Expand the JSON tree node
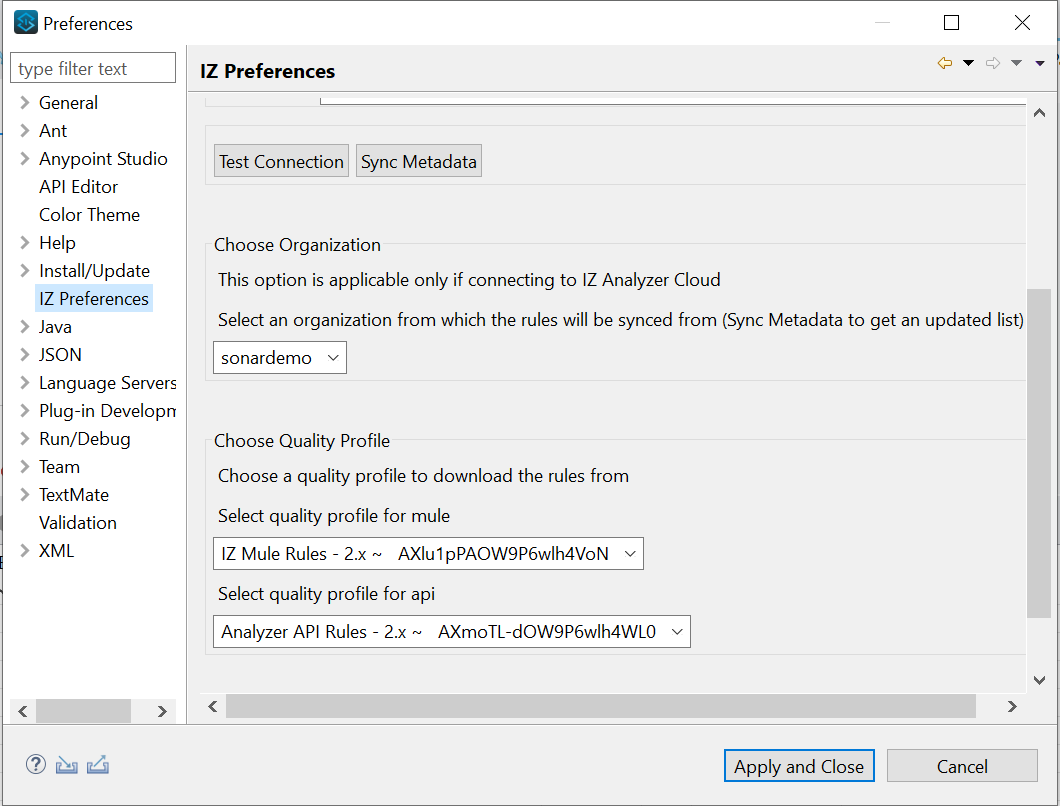1060x806 pixels. tap(25, 354)
